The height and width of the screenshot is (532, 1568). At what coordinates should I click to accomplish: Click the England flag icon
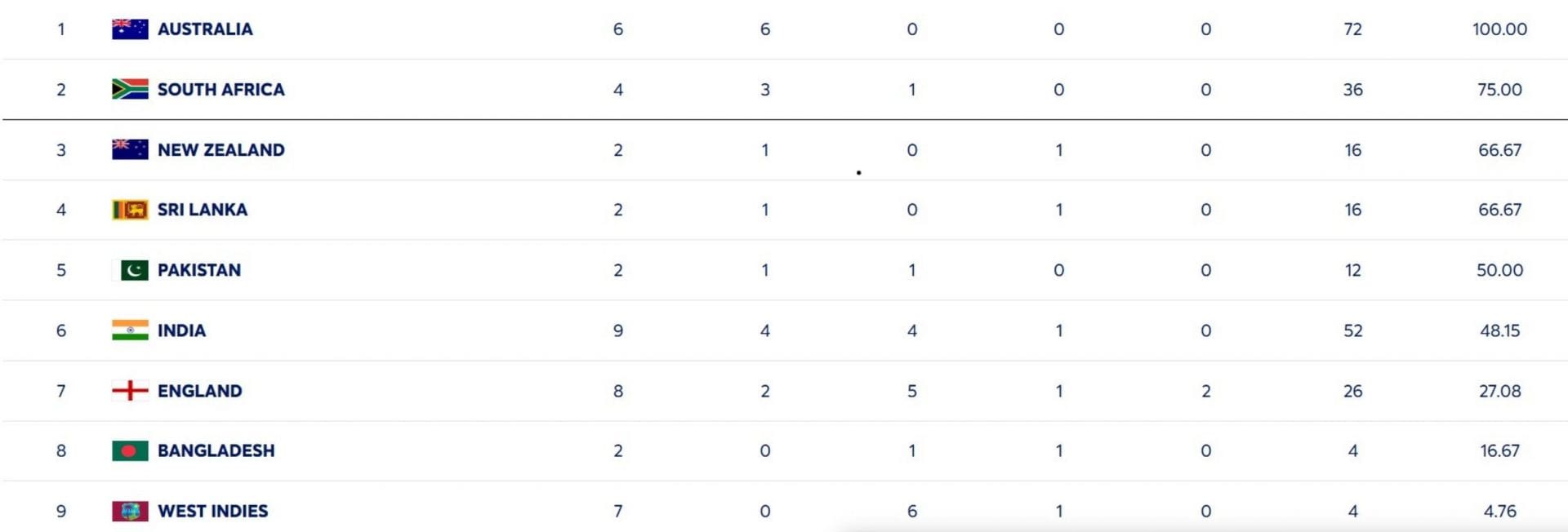pyautogui.click(x=130, y=391)
